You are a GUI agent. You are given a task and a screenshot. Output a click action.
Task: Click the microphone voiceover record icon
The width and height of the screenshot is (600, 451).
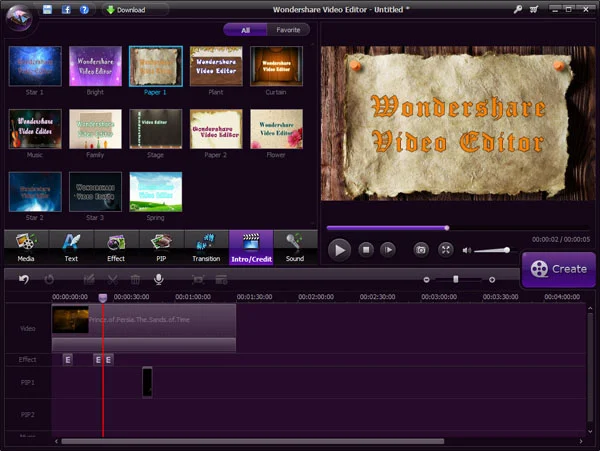[x=158, y=280]
